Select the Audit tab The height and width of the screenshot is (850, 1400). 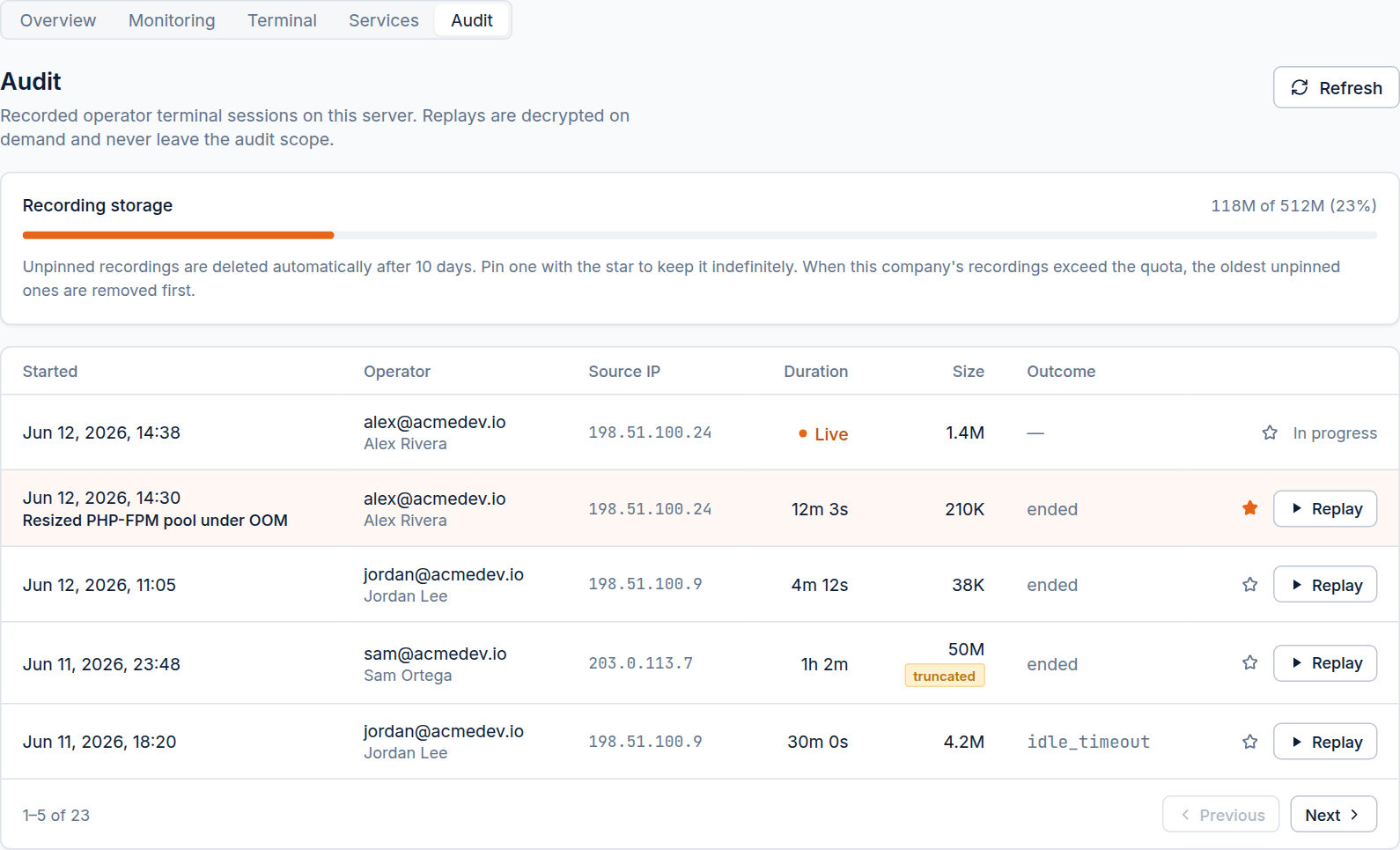tap(472, 20)
